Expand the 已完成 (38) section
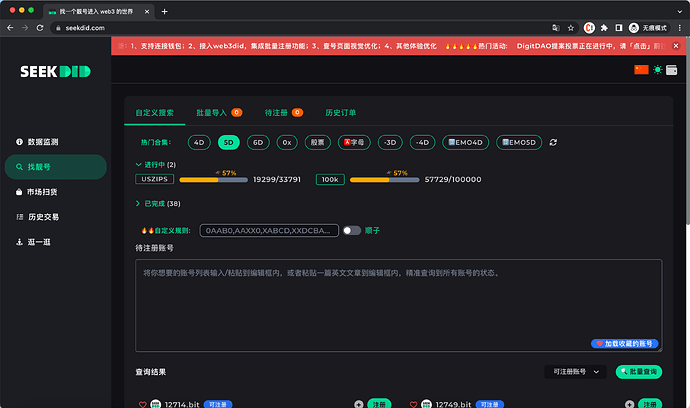Screen dimensions: 690x408 click(158, 203)
